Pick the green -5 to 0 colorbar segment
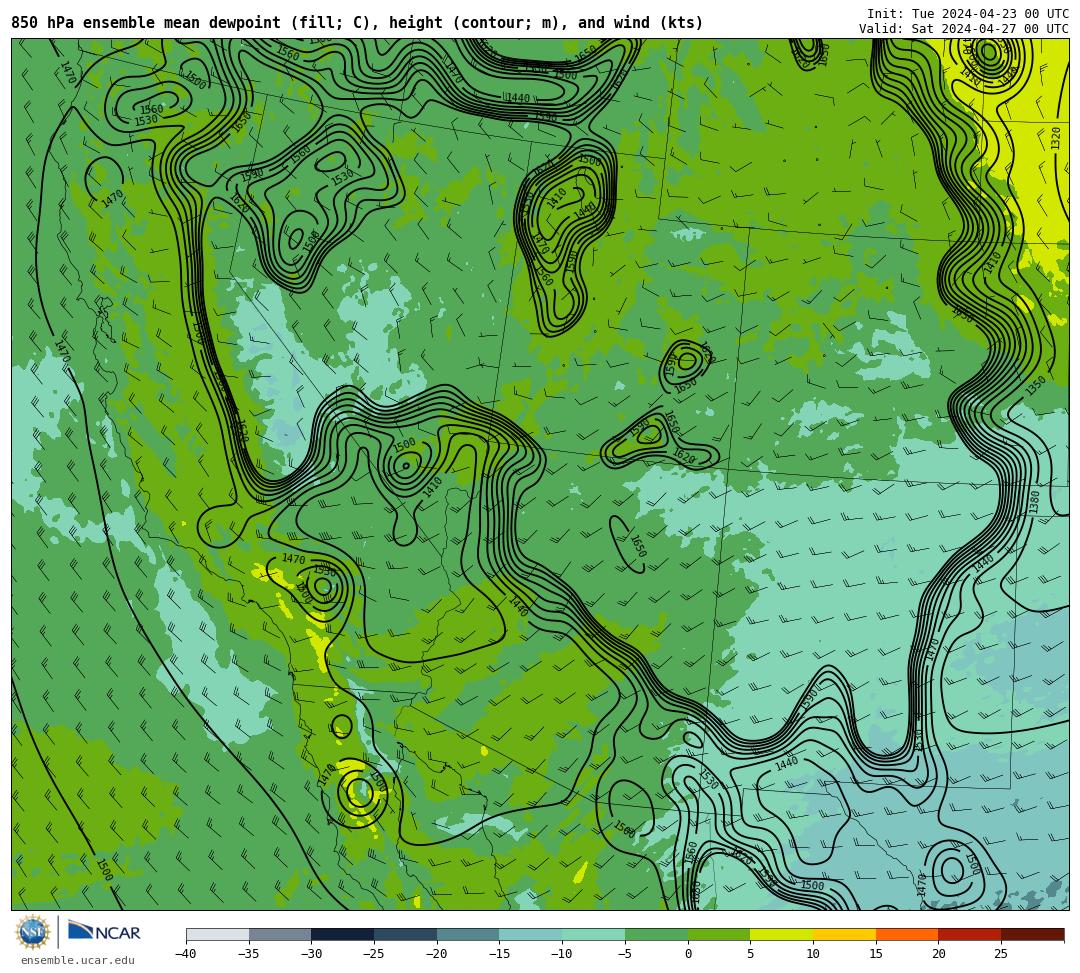The image size is (1080, 973). click(656, 934)
